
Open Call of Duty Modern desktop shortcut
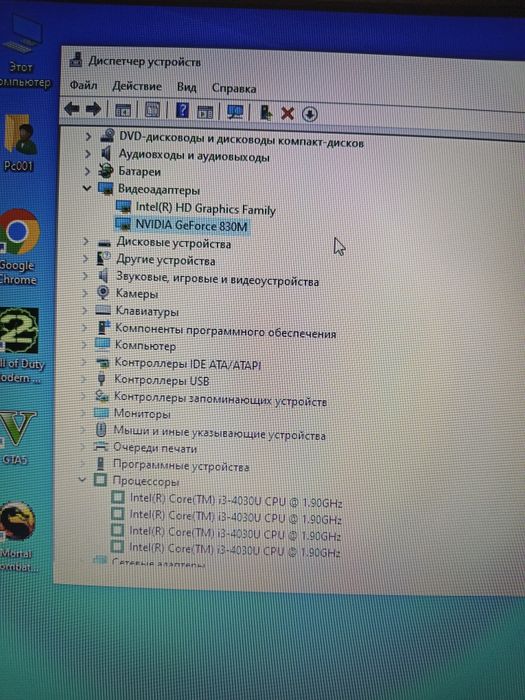[20, 344]
